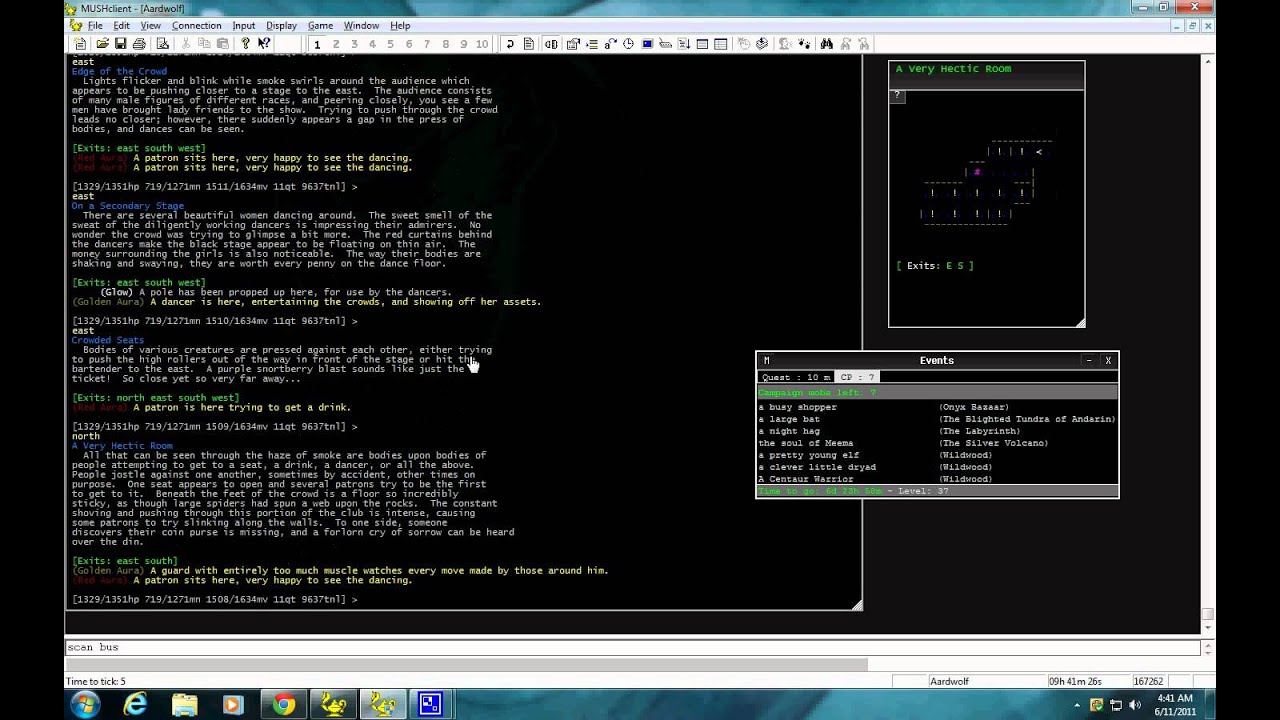Image resolution: width=1280 pixels, height=720 pixels.
Task: Click the binoculars Find icon
Action: tap(826, 44)
